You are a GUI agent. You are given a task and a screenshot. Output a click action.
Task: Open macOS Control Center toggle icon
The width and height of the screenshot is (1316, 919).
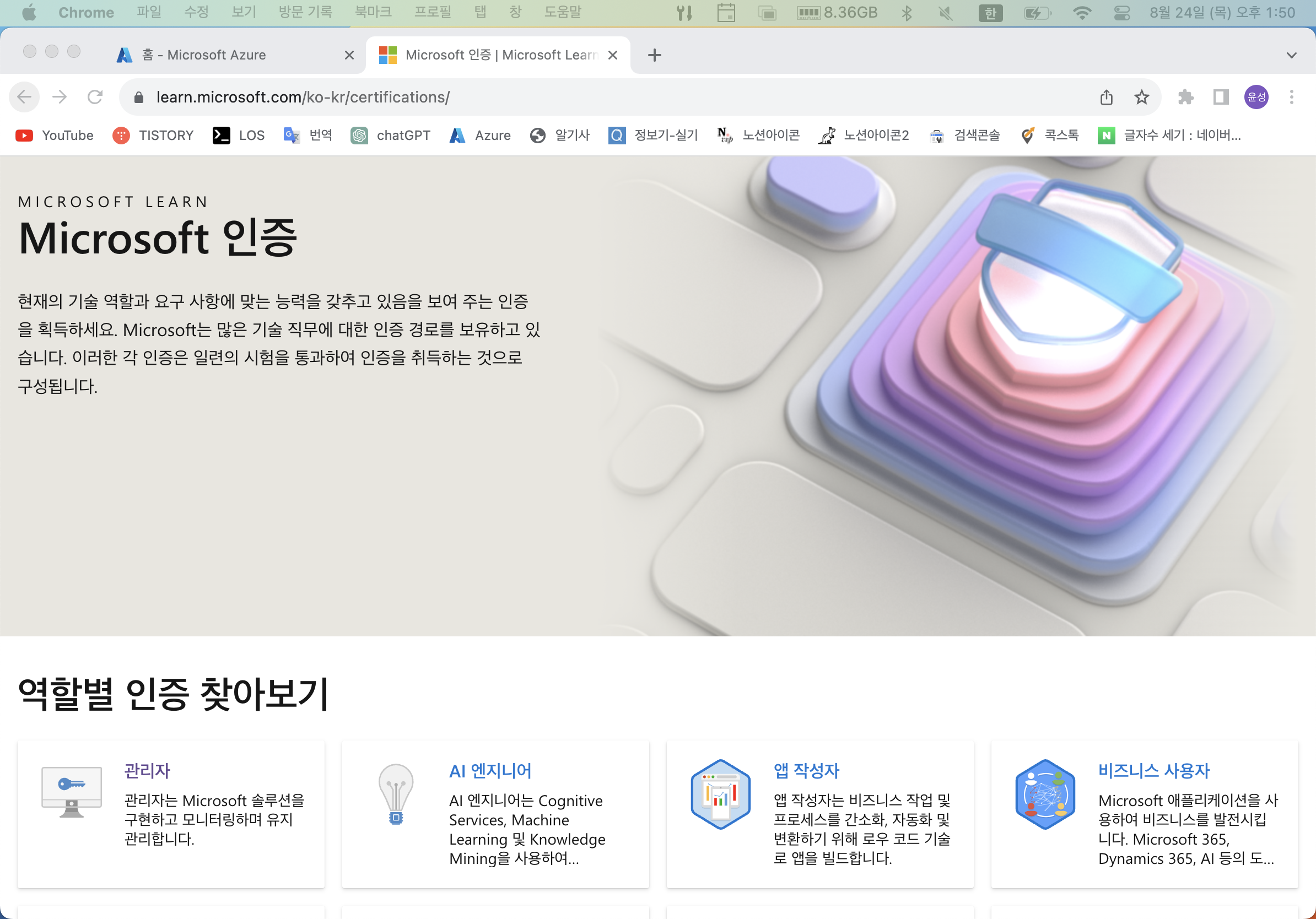coord(1121,13)
